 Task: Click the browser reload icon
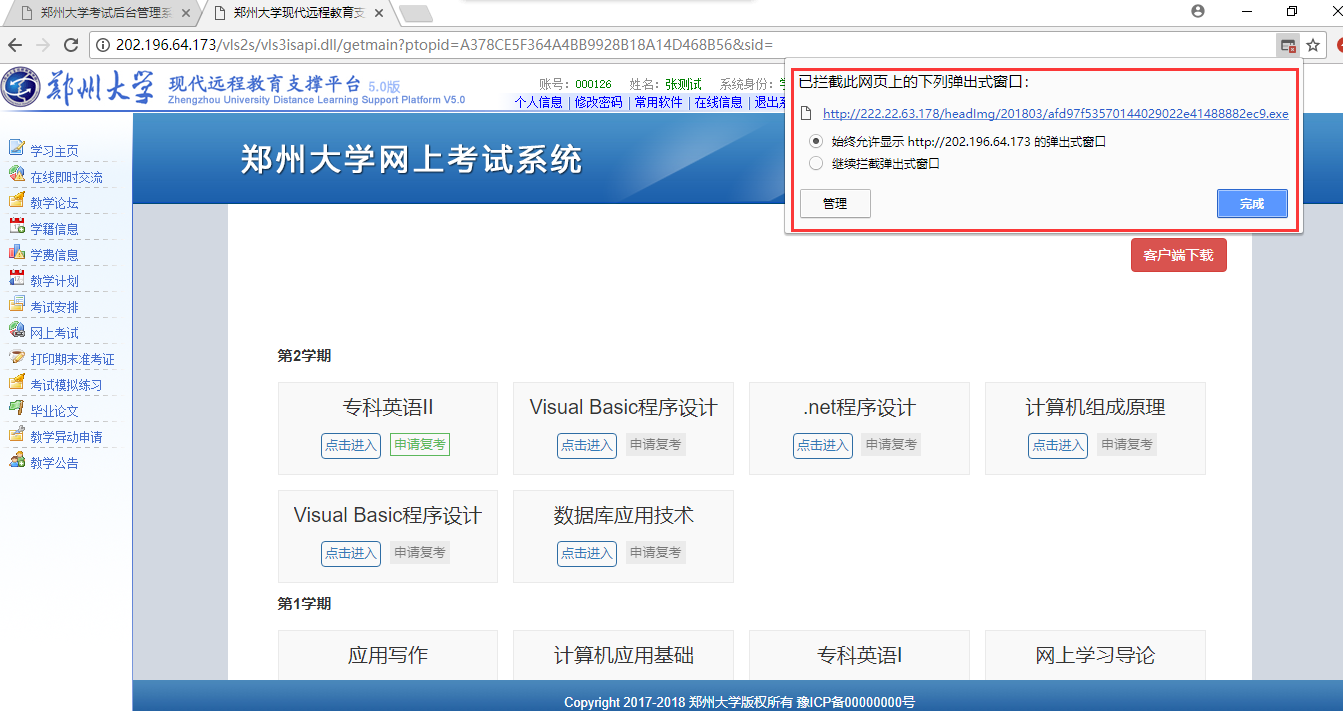coord(71,45)
